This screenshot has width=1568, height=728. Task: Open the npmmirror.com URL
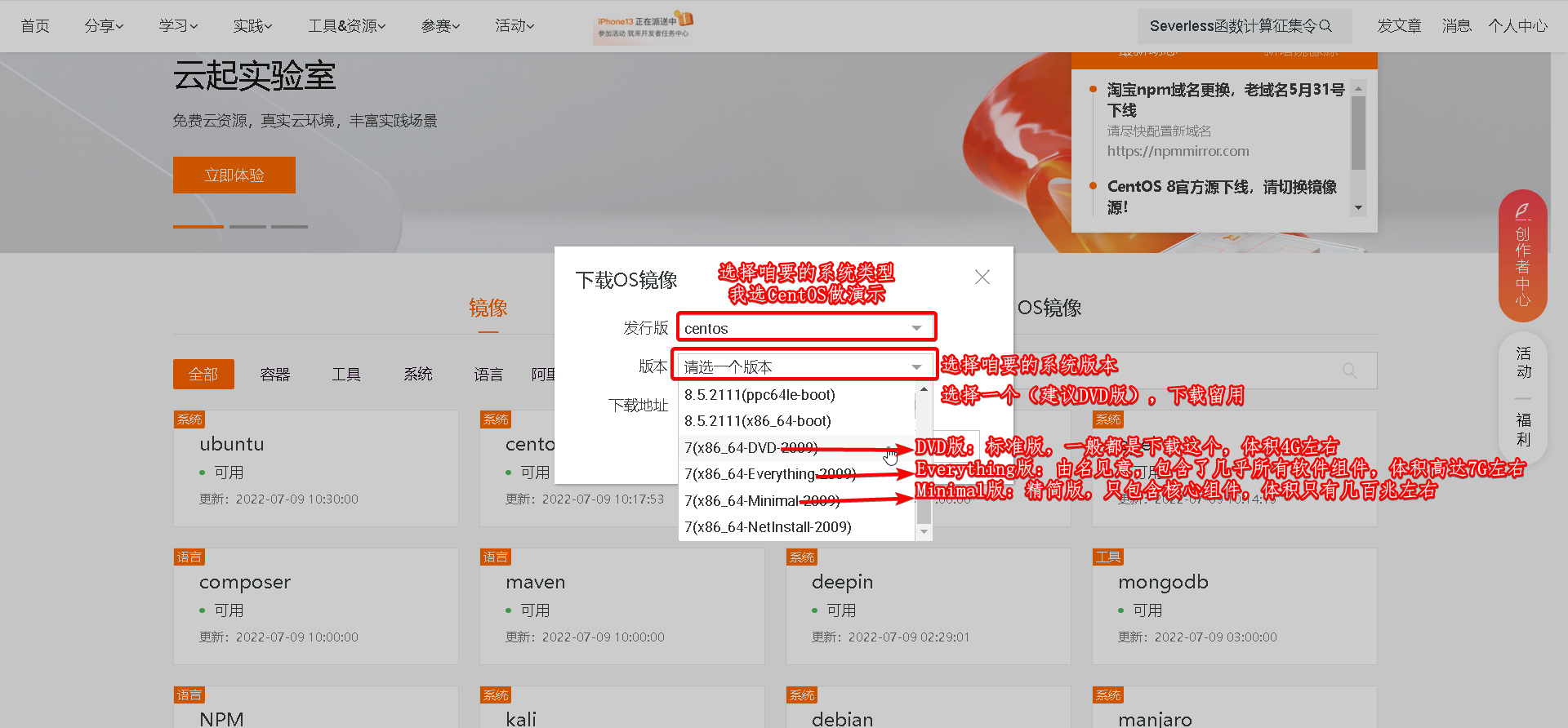[1178, 151]
